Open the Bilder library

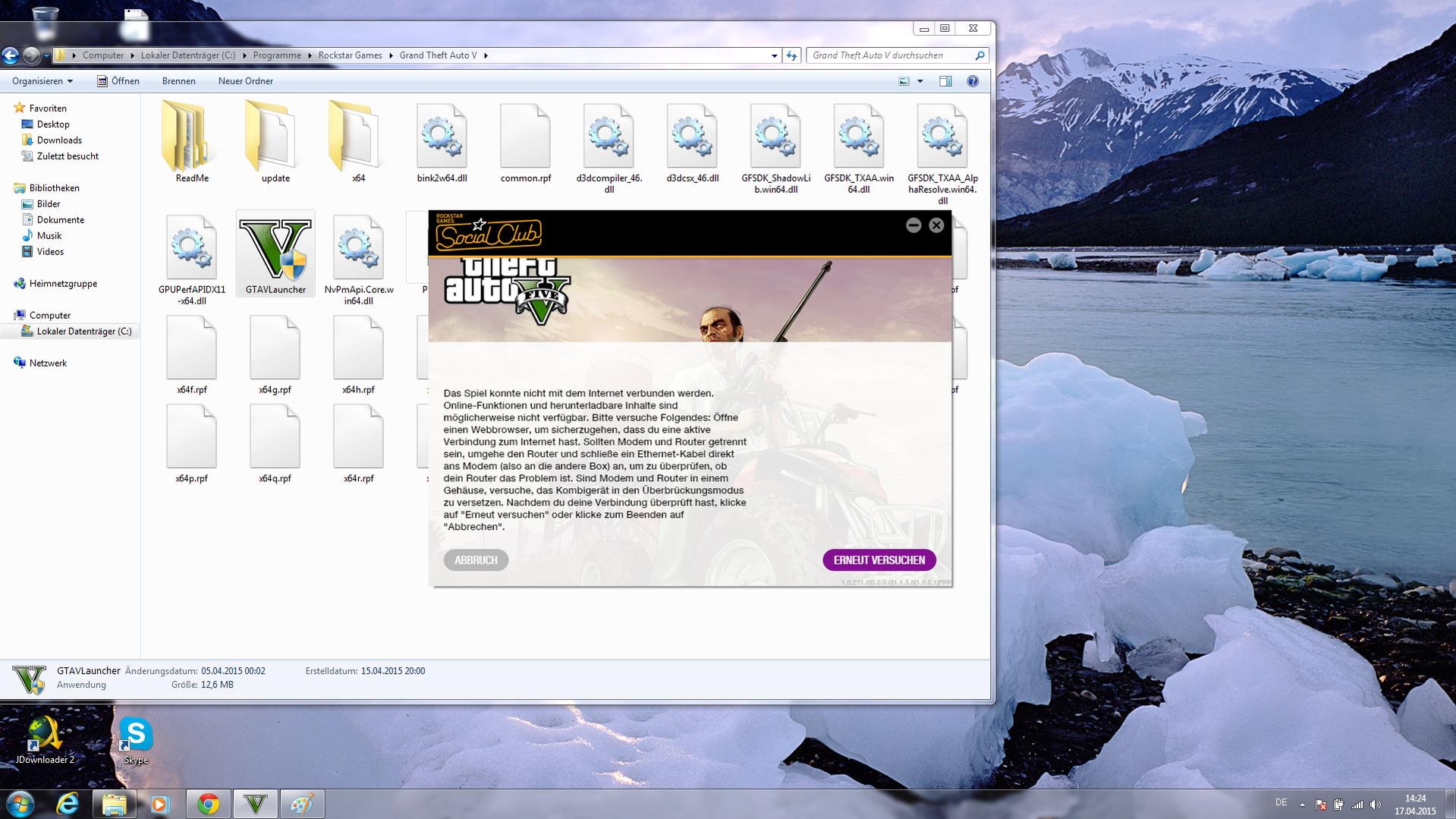(48, 204)
